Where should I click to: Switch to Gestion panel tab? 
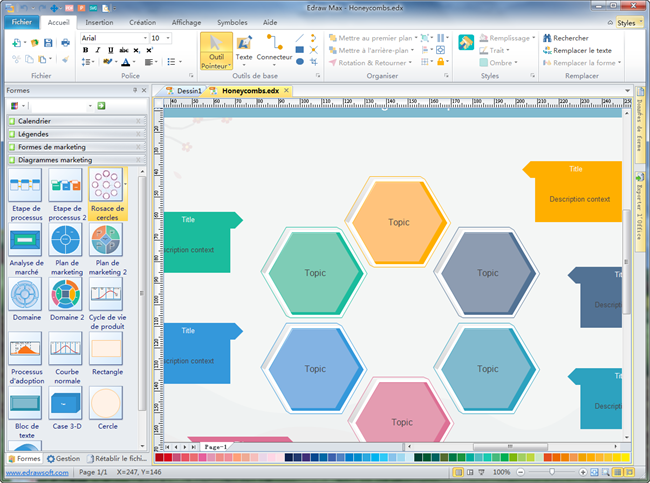tap(63, 459)
